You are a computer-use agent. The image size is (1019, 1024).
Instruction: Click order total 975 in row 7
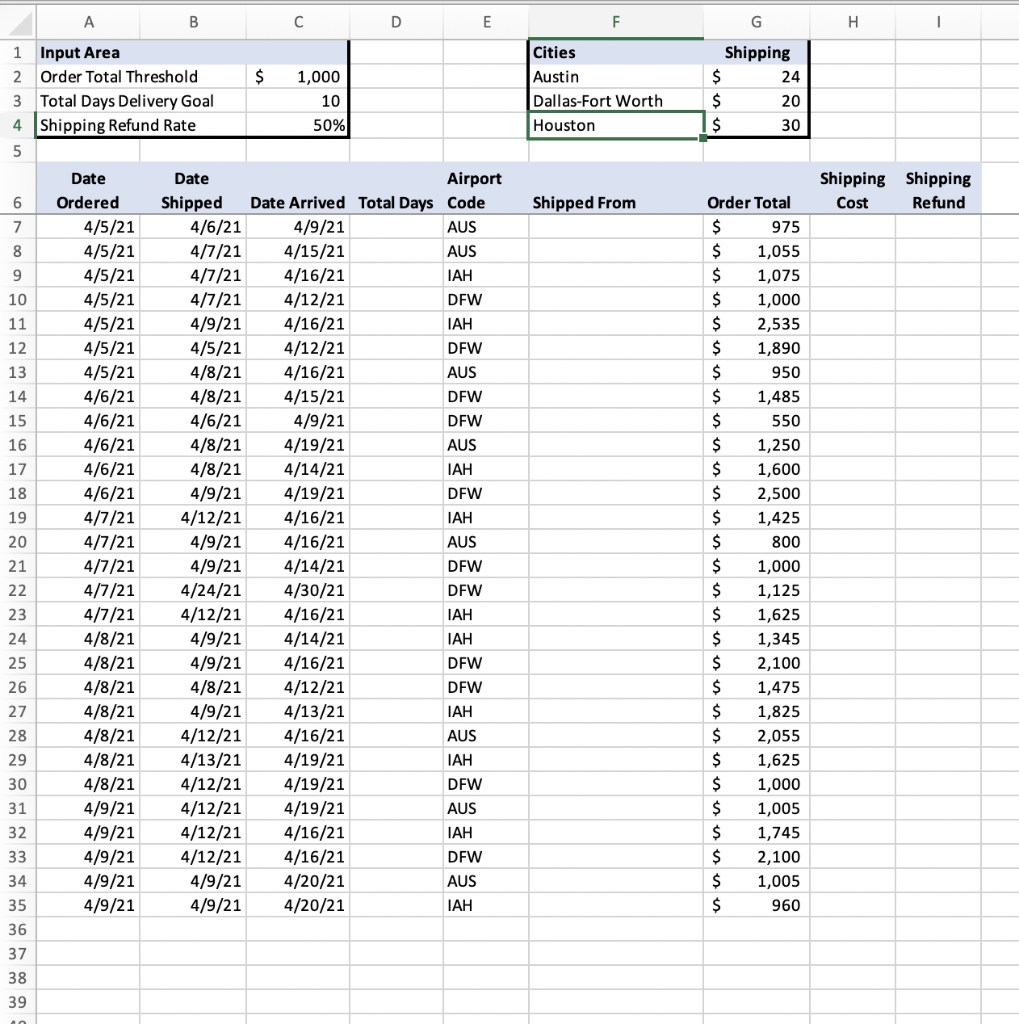coord(756,227)
